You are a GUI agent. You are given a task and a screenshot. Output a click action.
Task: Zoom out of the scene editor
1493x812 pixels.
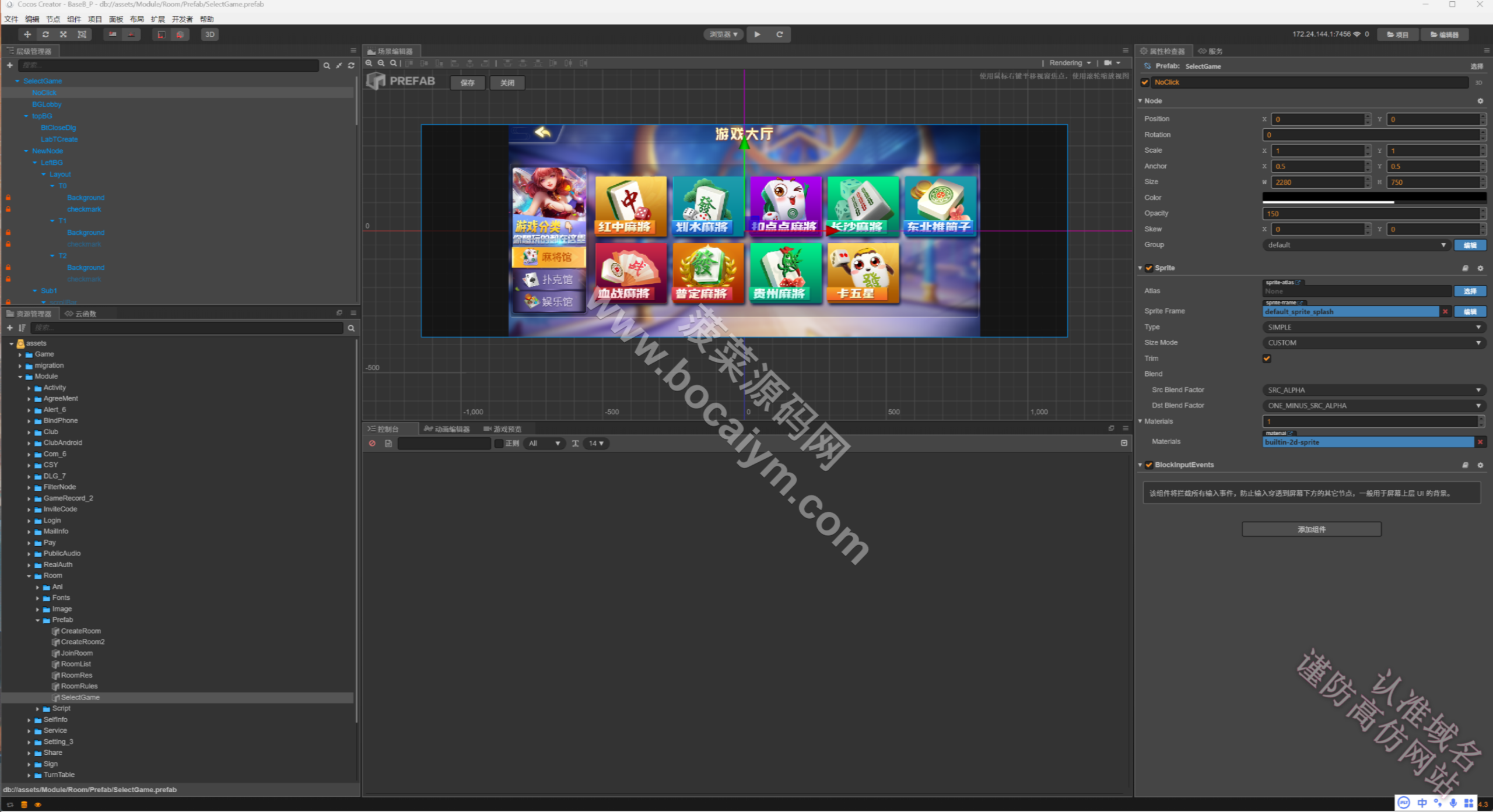pyautogui.click(x=381, y=63)
